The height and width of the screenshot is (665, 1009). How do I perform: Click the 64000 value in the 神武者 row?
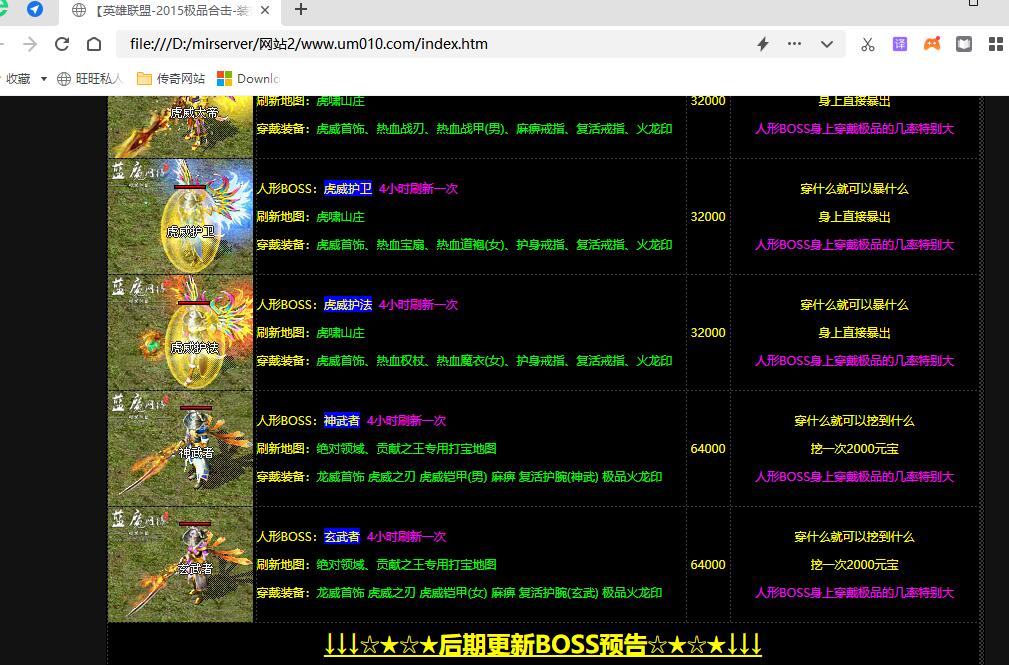708,449
